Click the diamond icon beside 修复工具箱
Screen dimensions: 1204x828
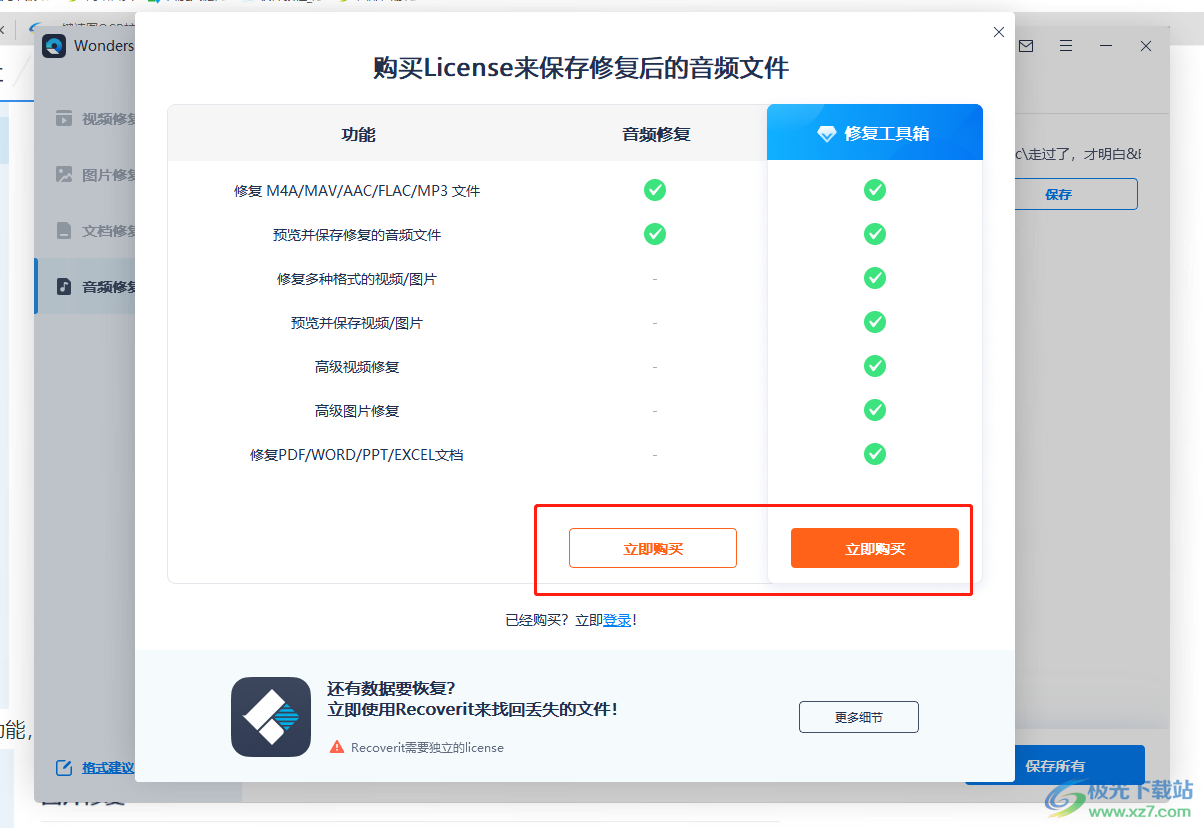click(x=826, y=134)
